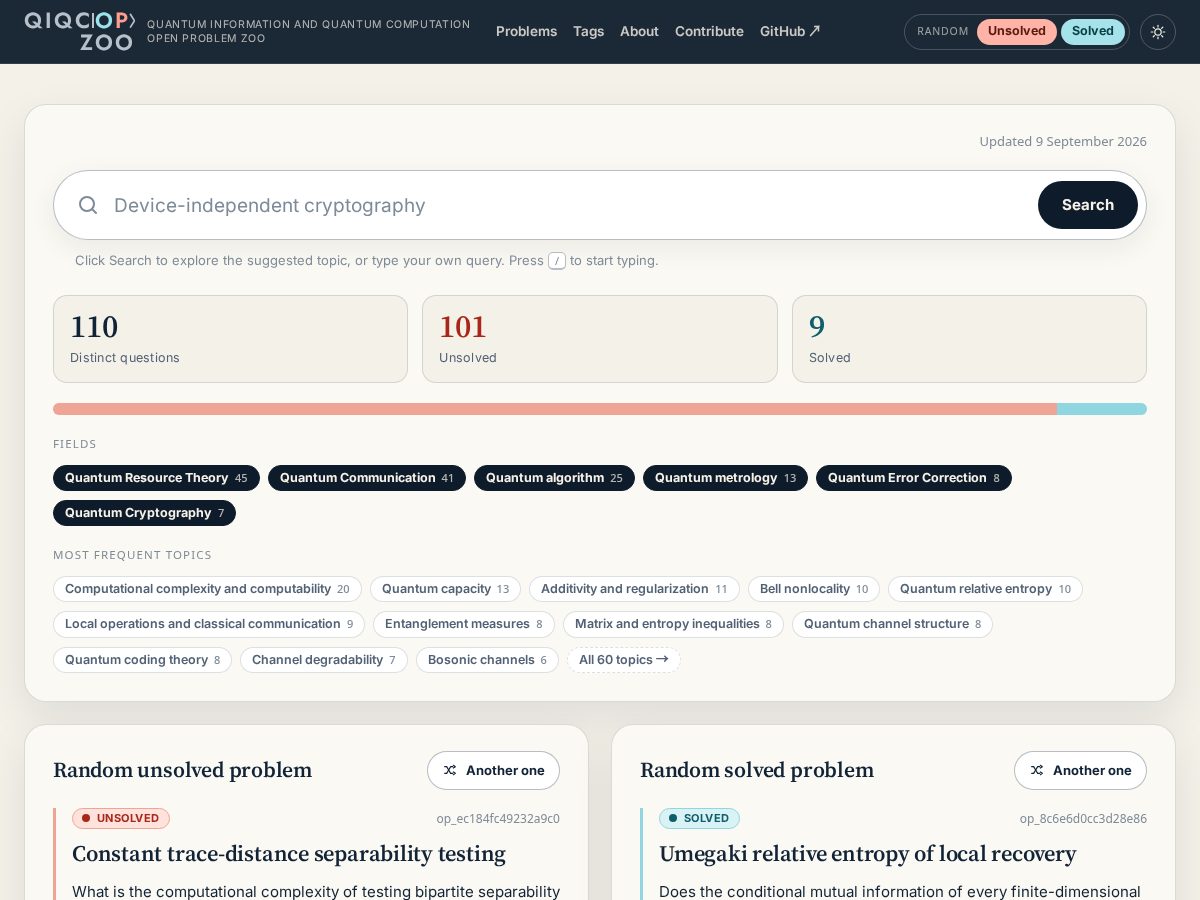Load another random unsolved problem
The height and width of the screenshot is (900, 1200).
coord(493,770)
